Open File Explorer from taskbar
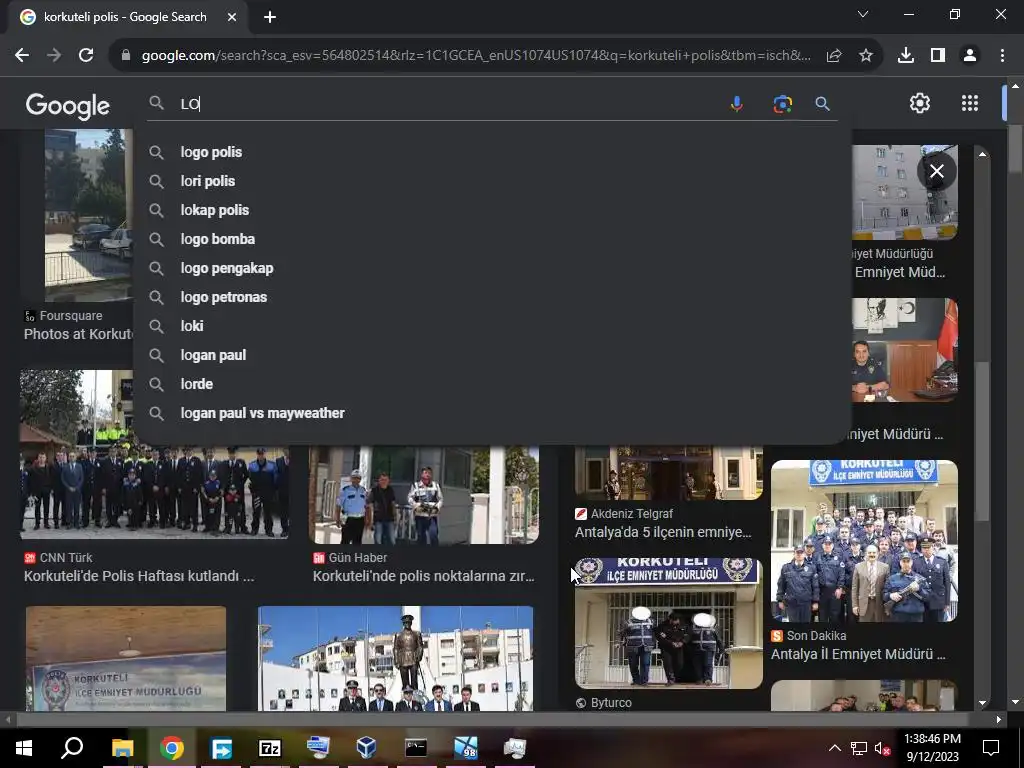This screenshot has height=768, width=1024. coord(122,747)
